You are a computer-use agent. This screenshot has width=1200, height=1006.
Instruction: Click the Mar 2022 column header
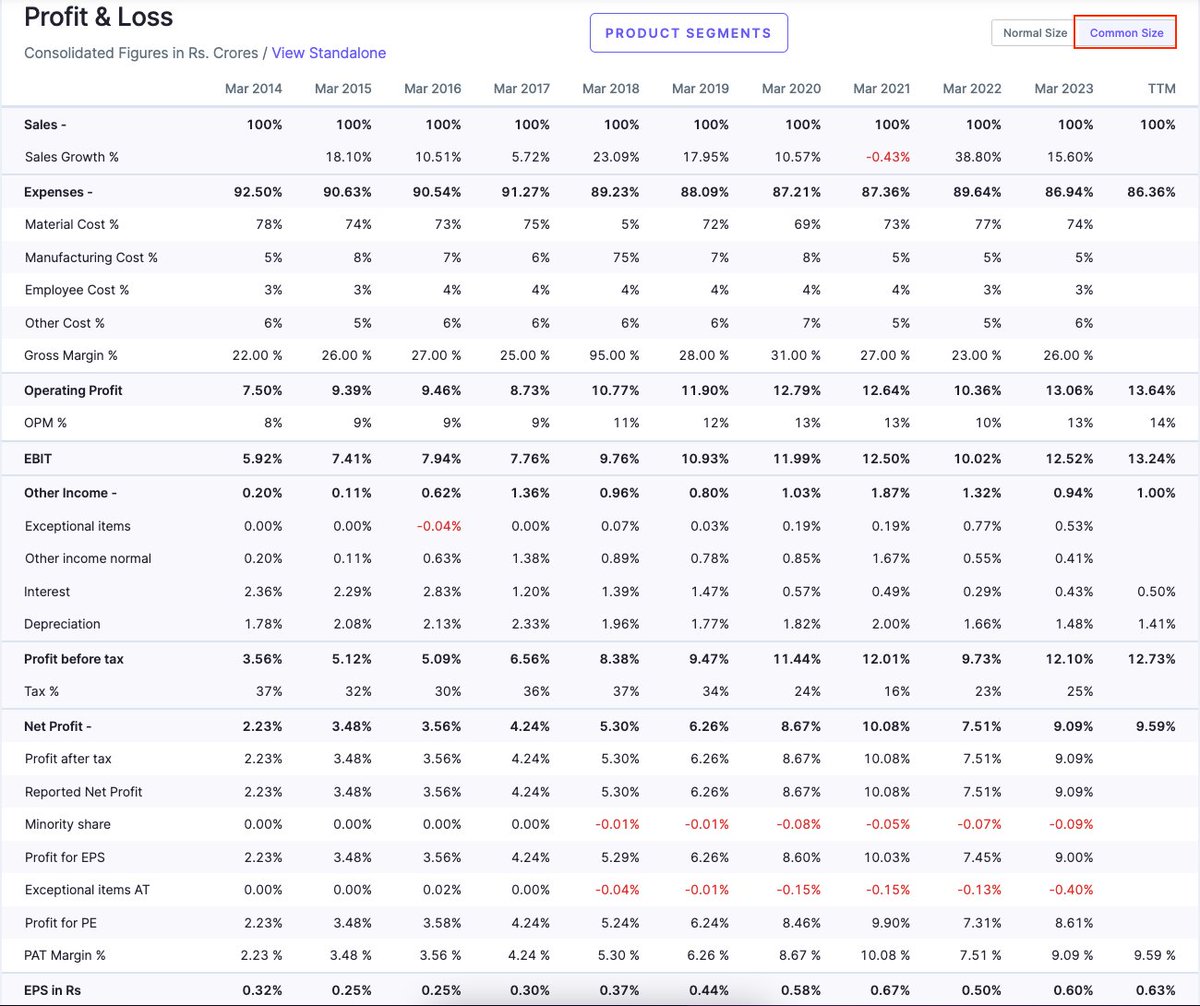tap(972, 89)
